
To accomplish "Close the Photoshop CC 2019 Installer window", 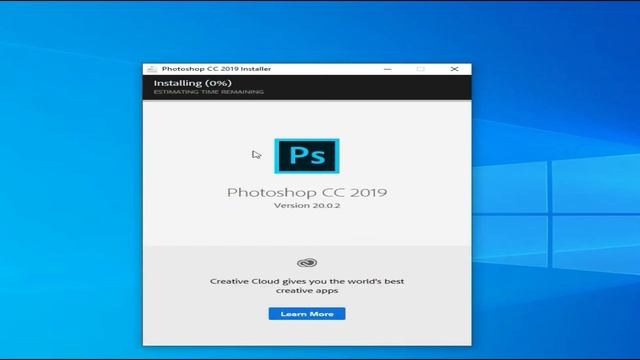I will pyautogui.click(x=454, y=69).
